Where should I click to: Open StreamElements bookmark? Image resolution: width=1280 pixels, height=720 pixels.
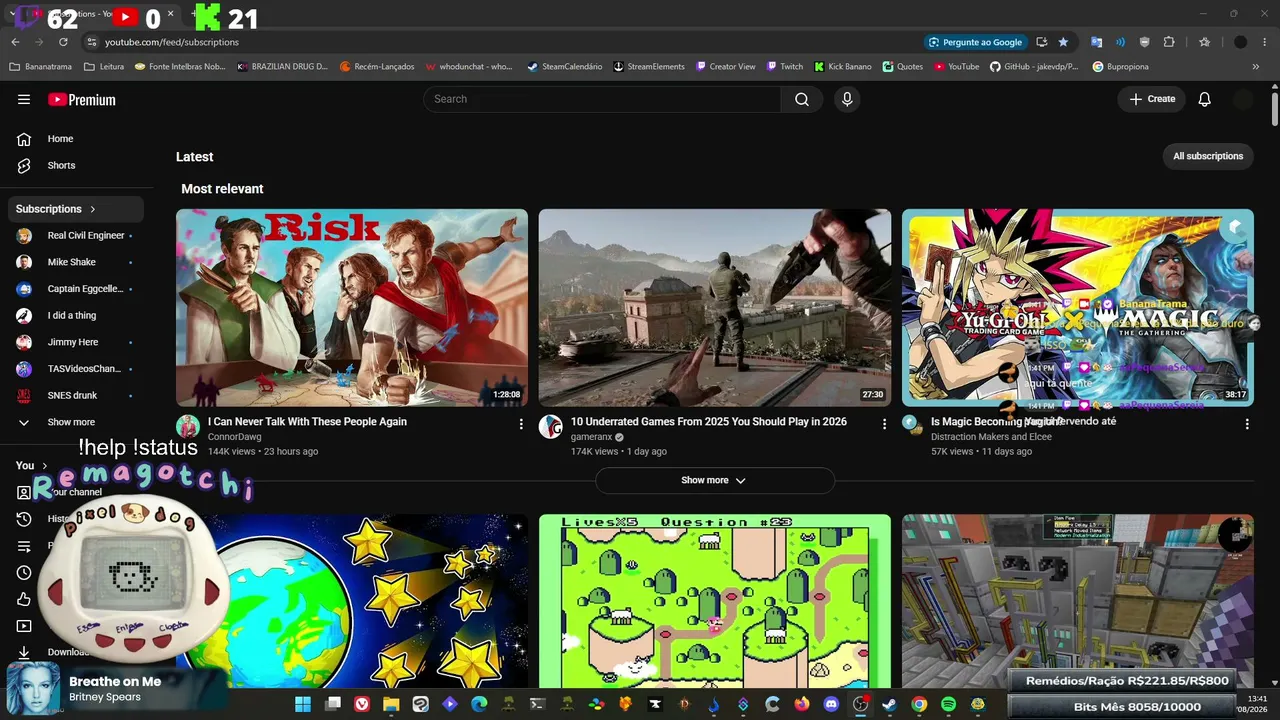(649, 67)
